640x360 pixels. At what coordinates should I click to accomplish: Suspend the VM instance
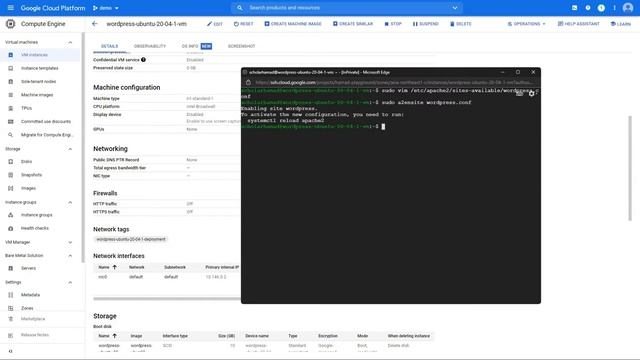pos(426,24)
